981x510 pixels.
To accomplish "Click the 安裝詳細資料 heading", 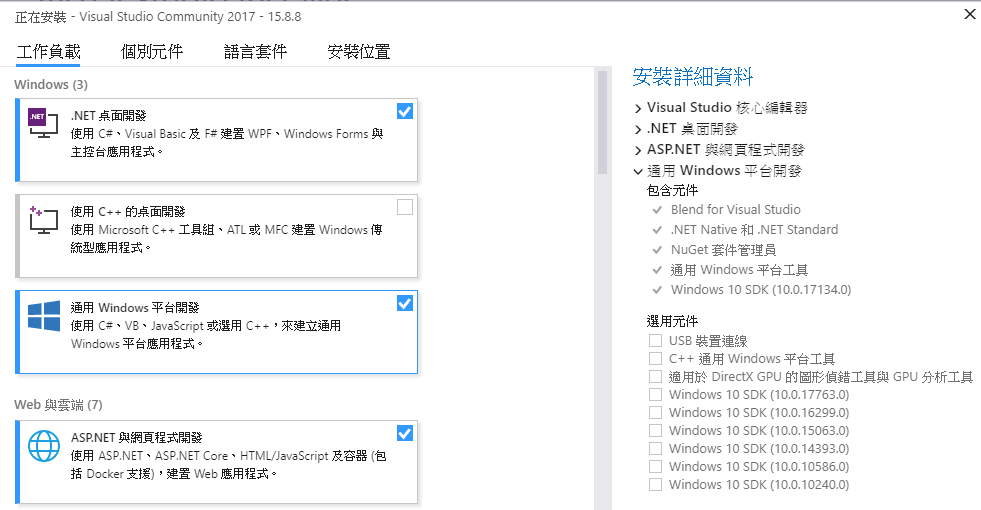I will (693, 77).
